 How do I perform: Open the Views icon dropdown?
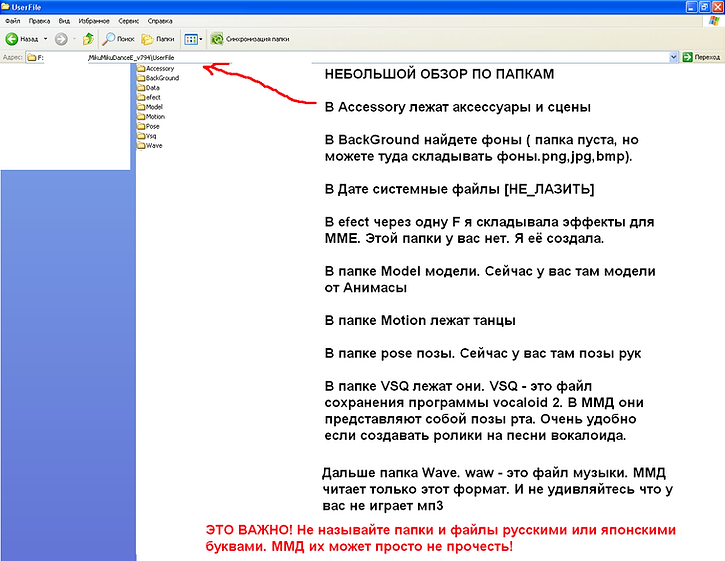193,39
